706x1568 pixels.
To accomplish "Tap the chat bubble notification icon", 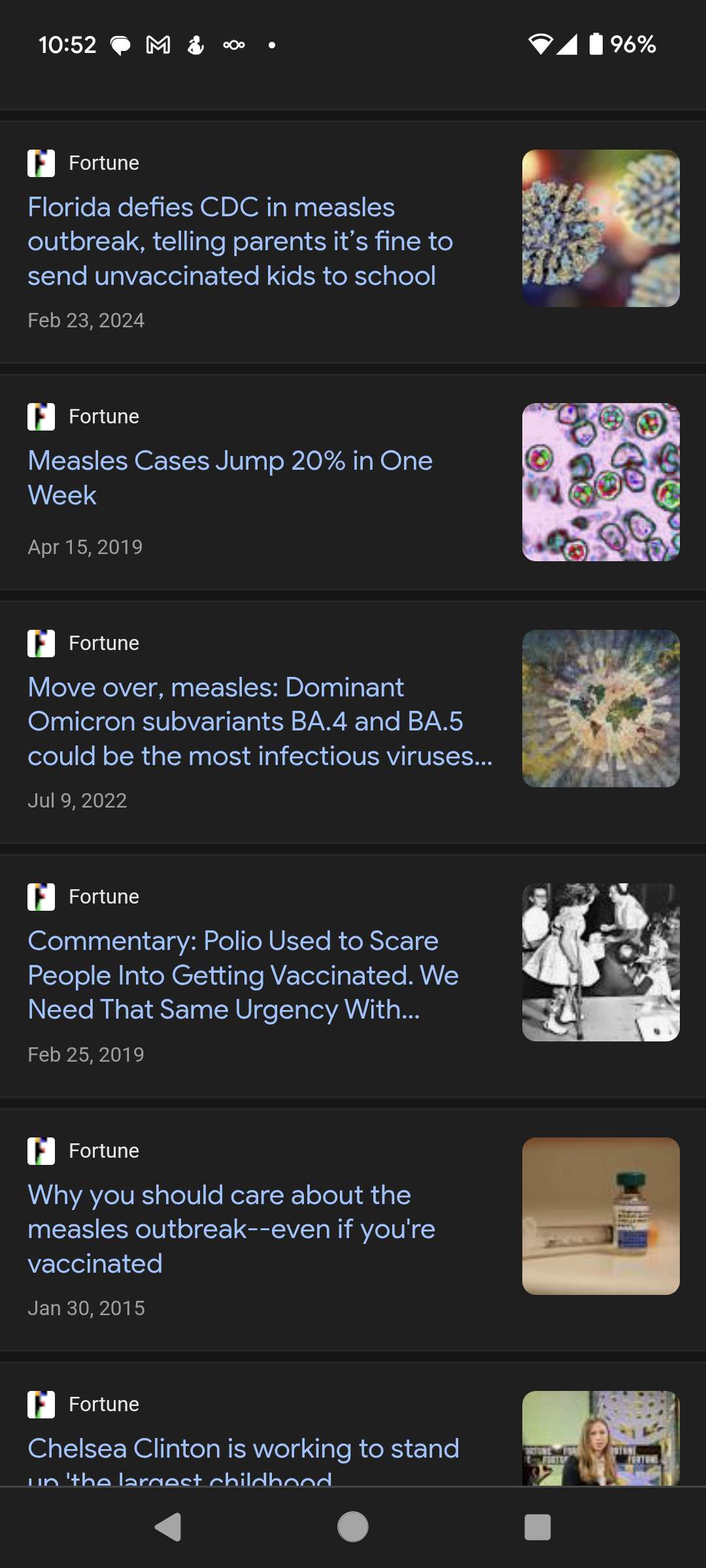I will point(120,45).
